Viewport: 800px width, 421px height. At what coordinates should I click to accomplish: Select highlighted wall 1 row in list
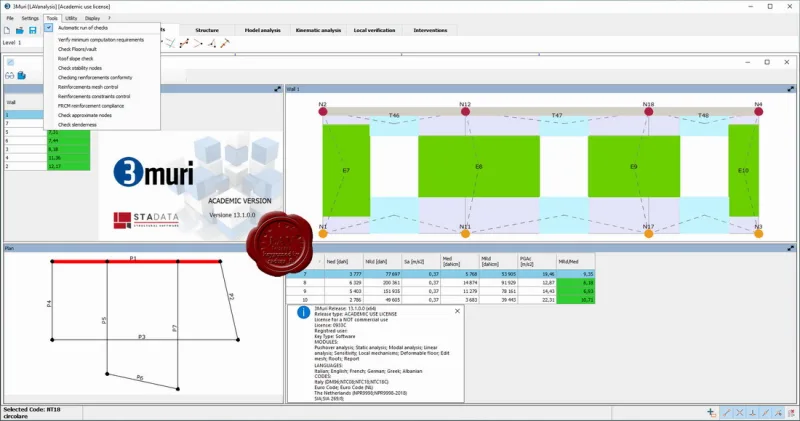24,115
